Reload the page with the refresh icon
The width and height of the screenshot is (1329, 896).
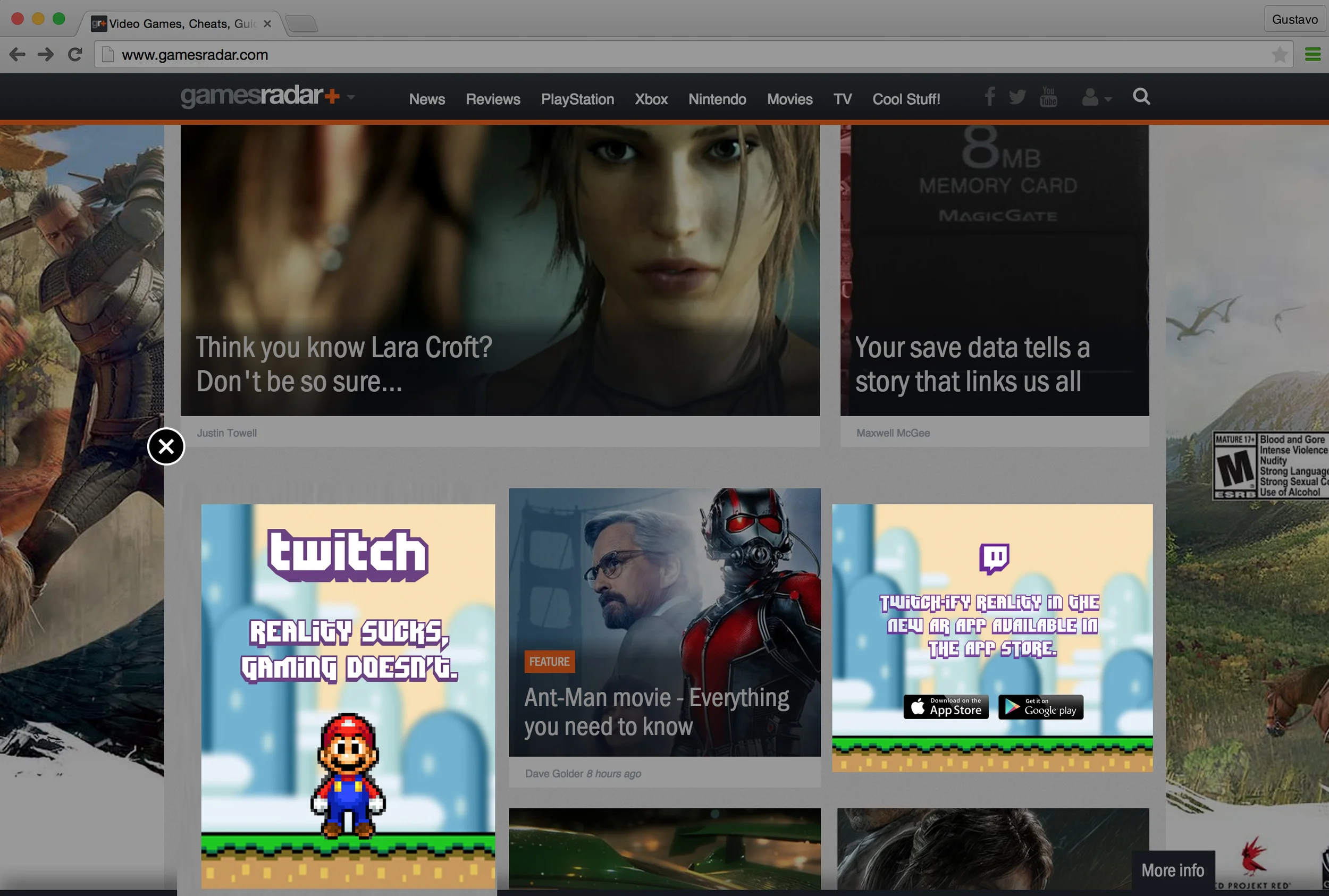(75, 55)
